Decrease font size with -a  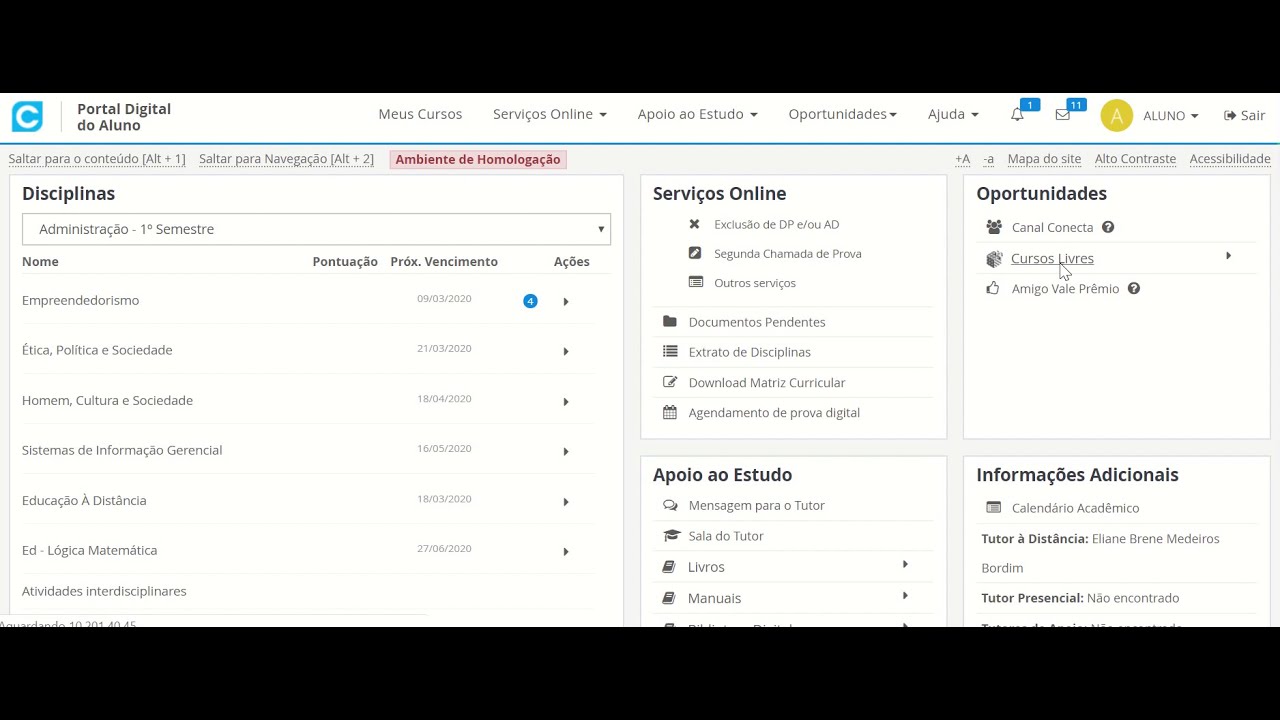coord(988,159)
